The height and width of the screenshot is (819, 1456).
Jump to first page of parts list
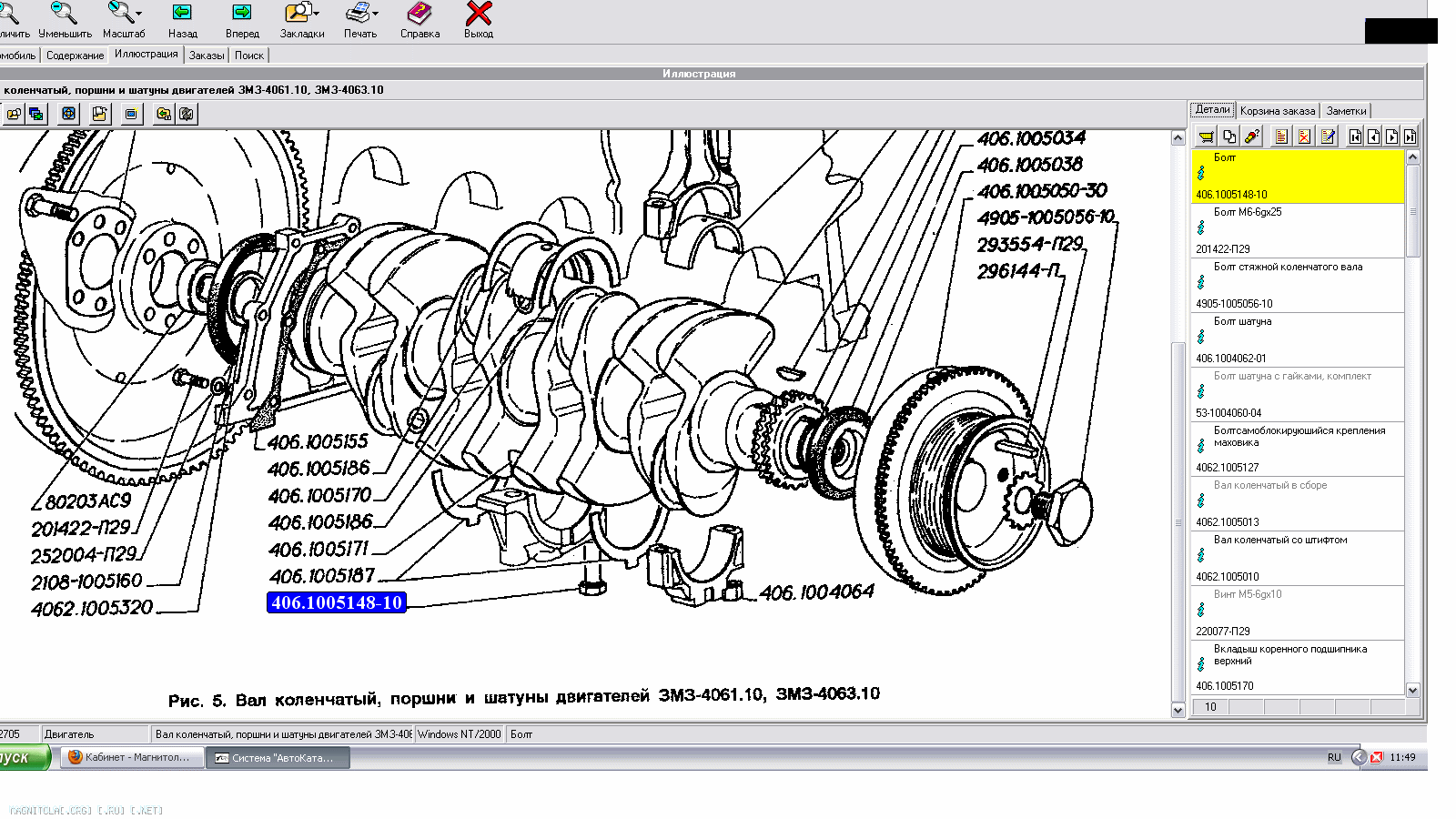click(1355, 136)
